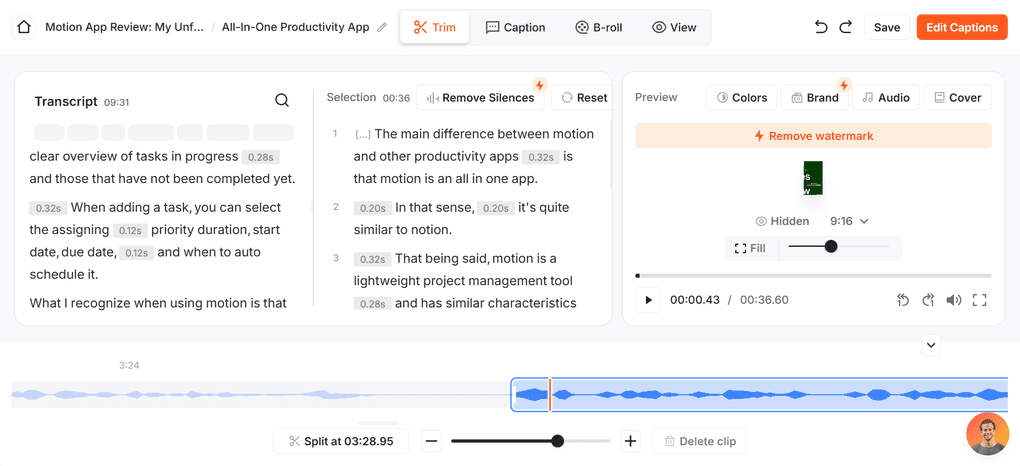This screenshot has width=1020, height=466.
Task: Click the All-In-One Productivity App title
Action: (295, 27)
